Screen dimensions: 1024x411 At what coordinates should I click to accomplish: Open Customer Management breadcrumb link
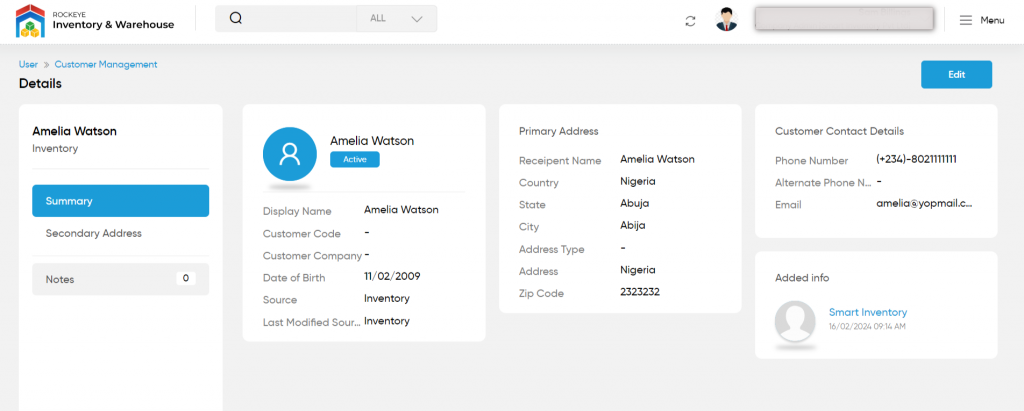106,65
